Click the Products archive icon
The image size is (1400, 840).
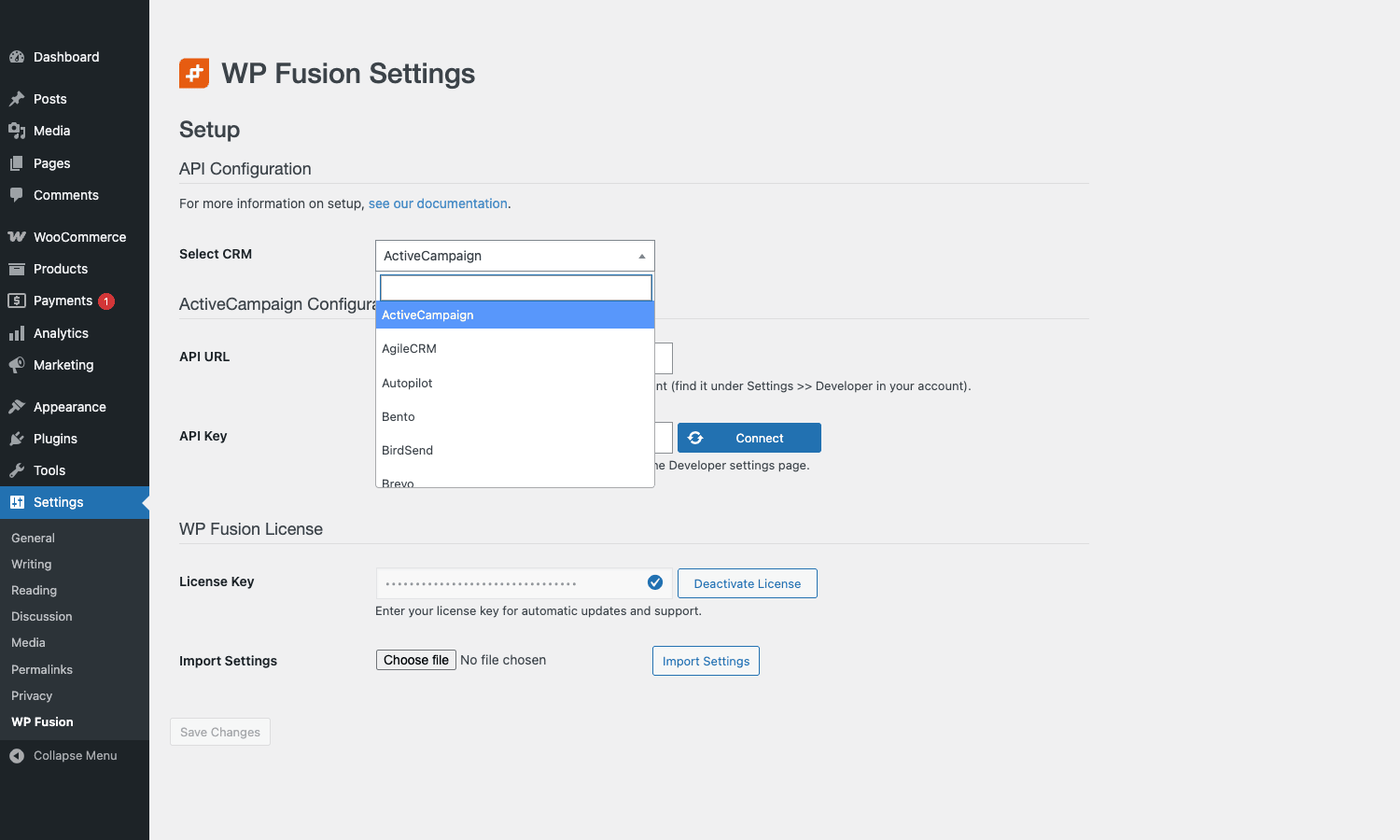pyautogui.click(x=17, y=269)
